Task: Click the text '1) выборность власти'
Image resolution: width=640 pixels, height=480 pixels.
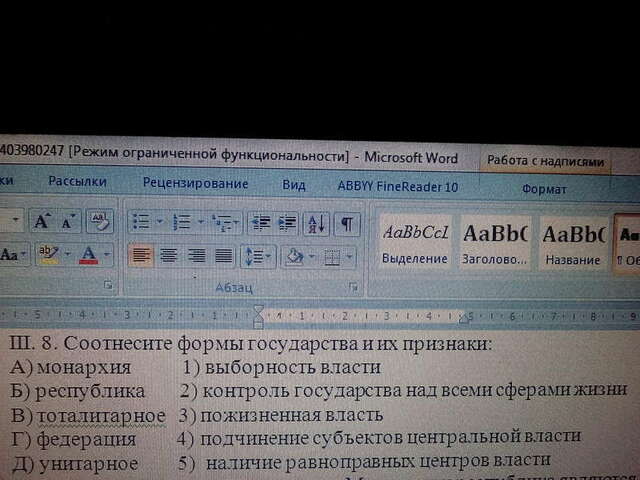Action: 281,367
